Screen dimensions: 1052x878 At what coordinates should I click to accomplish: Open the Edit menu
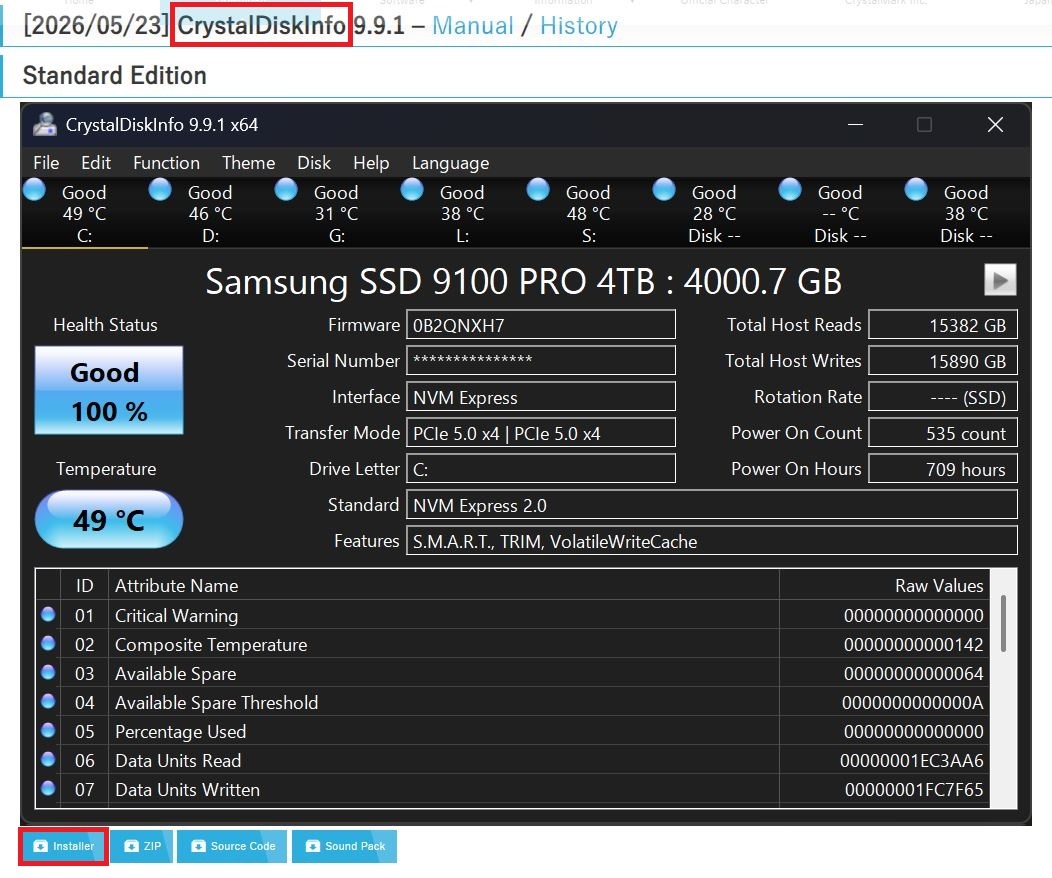tap(96, 163)
